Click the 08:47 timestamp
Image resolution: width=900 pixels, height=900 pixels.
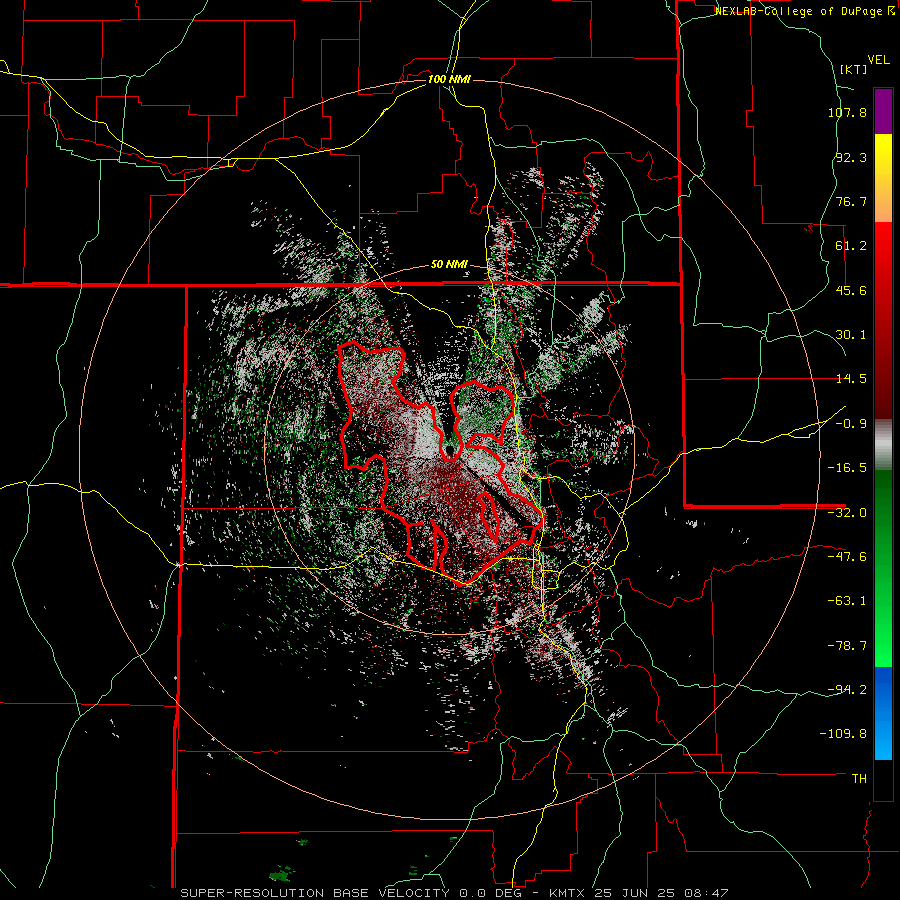[707, 893]
